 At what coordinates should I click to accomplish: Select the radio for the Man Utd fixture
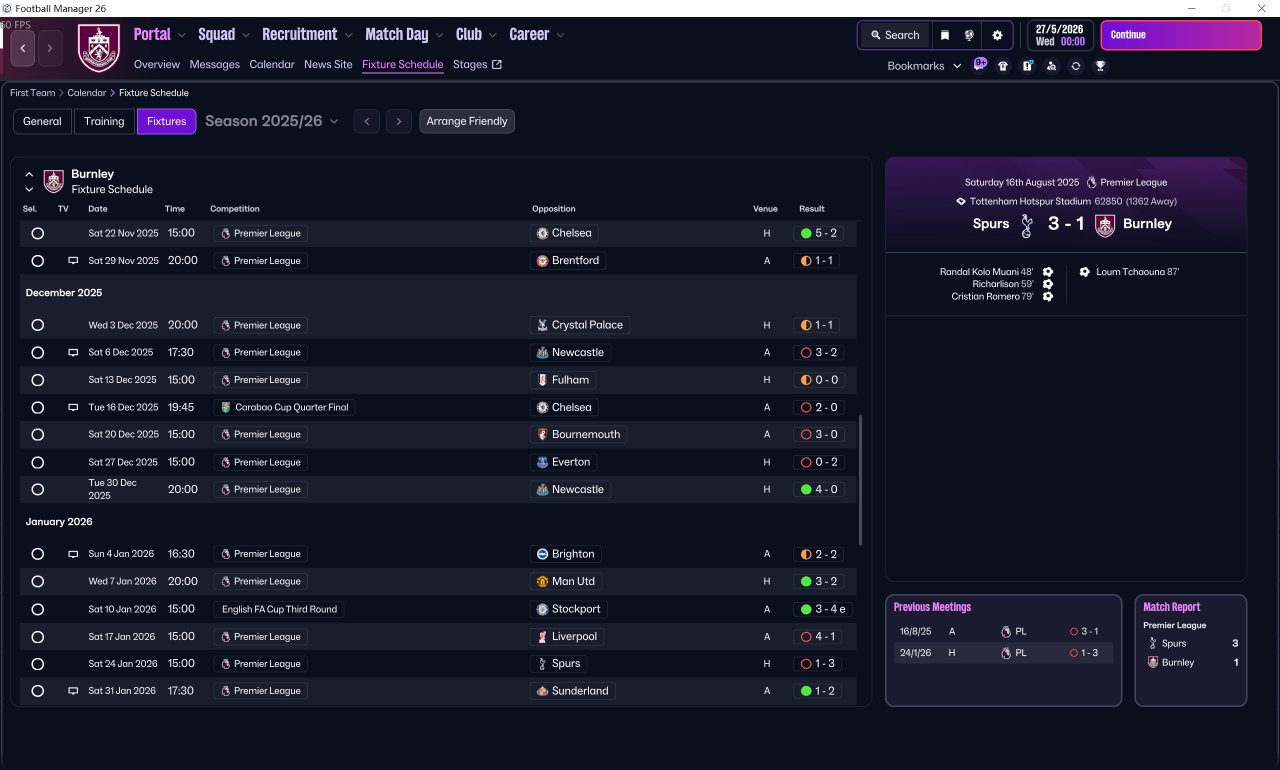[x=37, y=581]
